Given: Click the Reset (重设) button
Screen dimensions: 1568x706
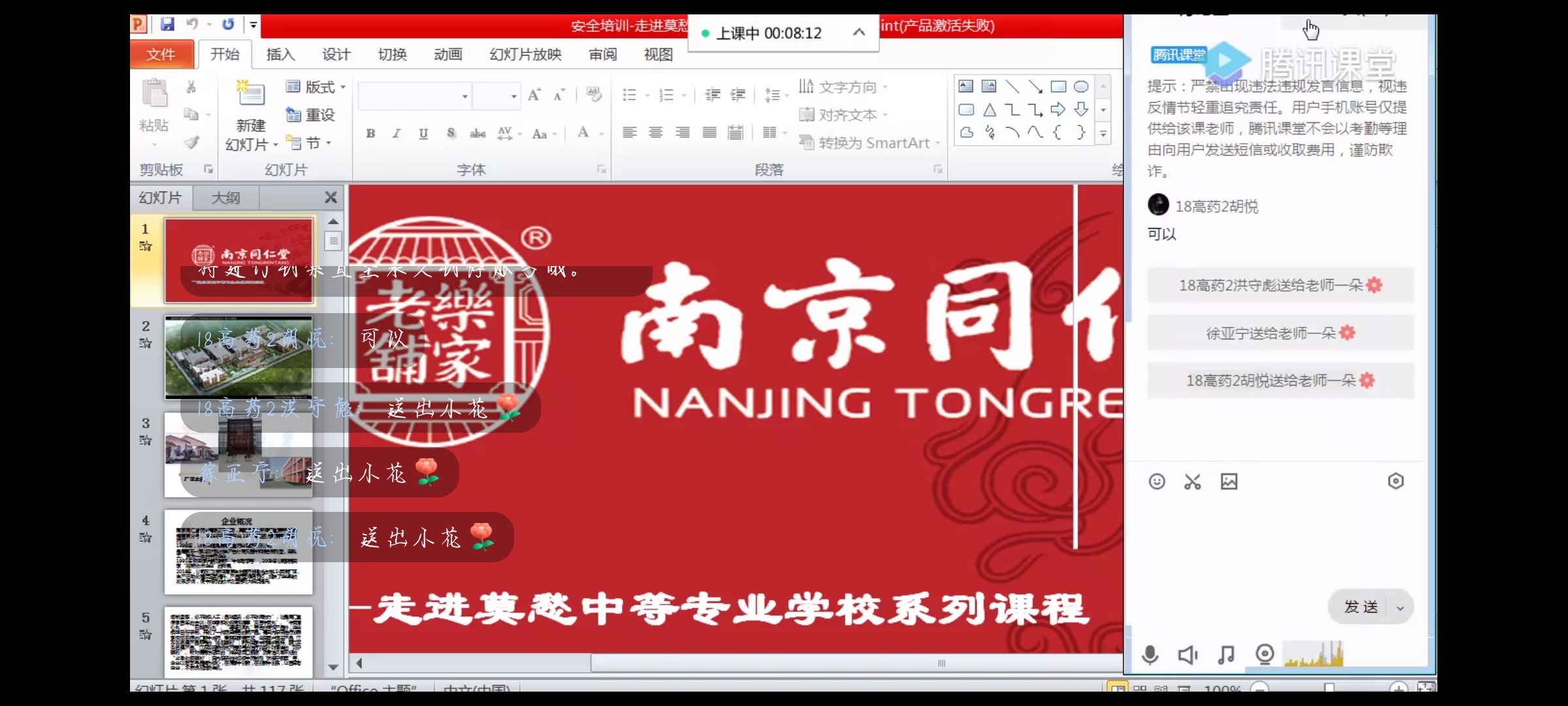Looking at the screenshot, I should tap(310, 115).
